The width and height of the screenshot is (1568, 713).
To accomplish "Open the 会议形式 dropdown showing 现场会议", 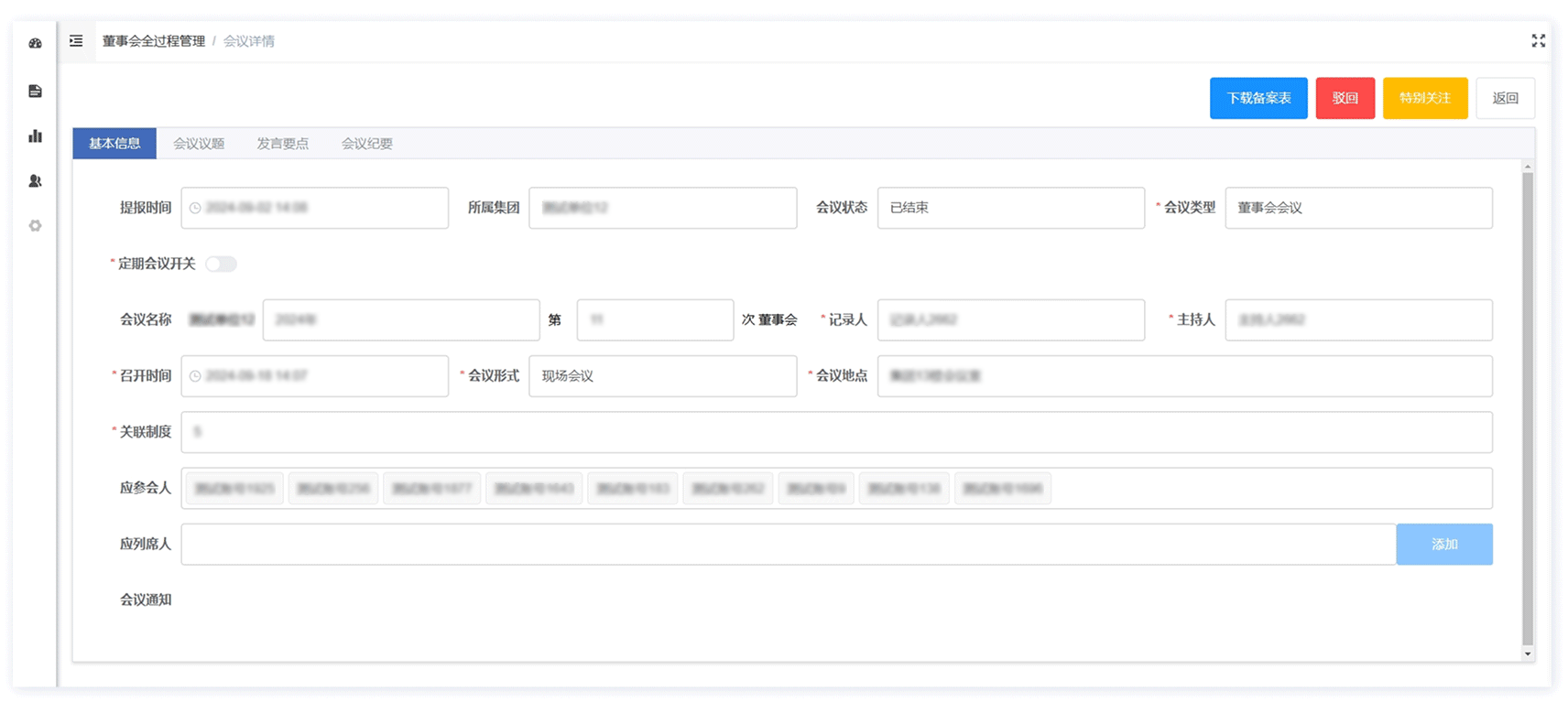I will coord(662,376).
